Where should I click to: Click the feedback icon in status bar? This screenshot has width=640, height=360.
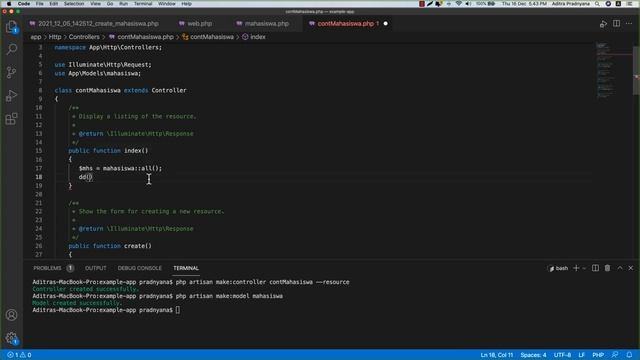click(615, 355)
